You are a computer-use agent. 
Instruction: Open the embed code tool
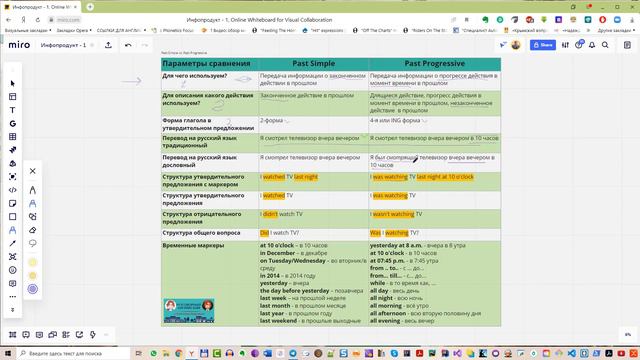click(x=13, y=190)
